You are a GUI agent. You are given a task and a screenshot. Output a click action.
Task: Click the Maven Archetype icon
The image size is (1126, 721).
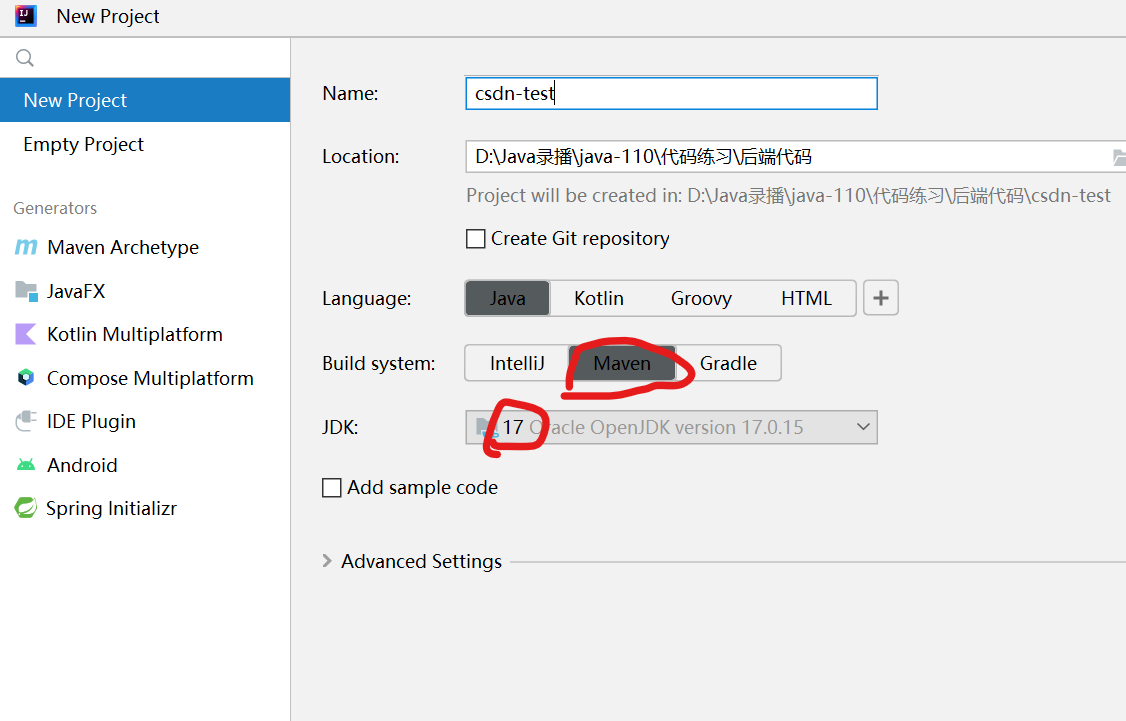(26, 247)
